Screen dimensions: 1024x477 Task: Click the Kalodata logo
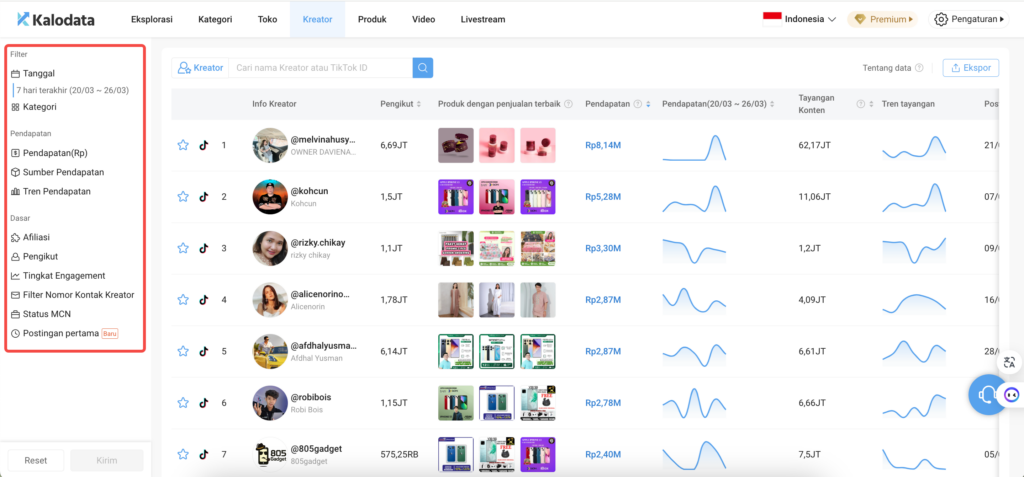(56, 20)
